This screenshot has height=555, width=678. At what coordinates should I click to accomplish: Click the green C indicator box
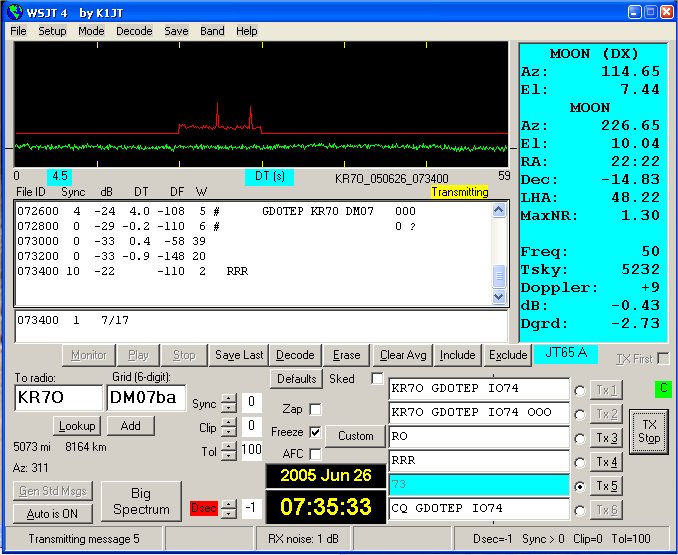(662, 388)
